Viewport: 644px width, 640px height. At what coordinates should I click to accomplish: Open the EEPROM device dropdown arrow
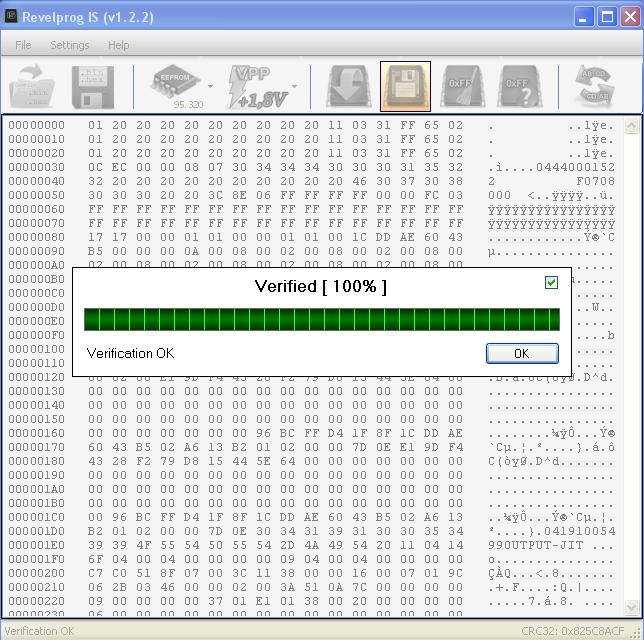[210, 86]
